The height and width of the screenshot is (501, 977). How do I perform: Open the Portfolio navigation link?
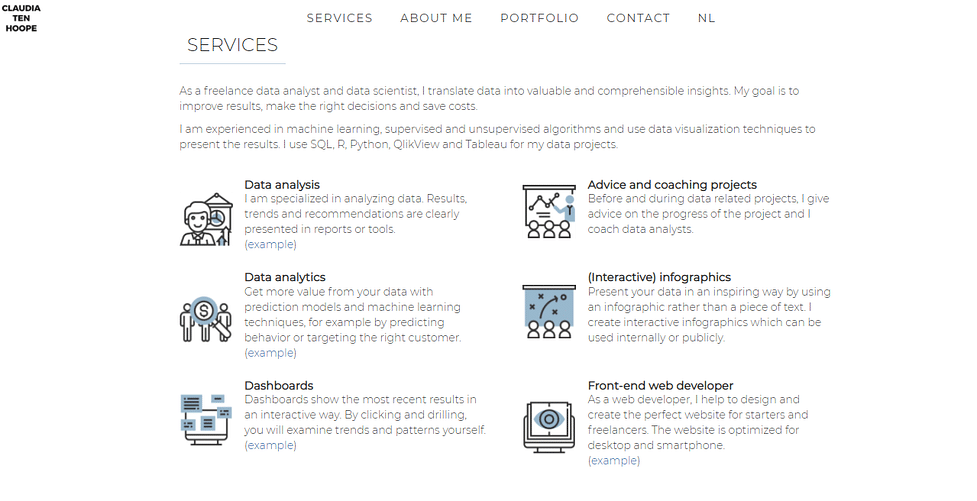point(540,18)
